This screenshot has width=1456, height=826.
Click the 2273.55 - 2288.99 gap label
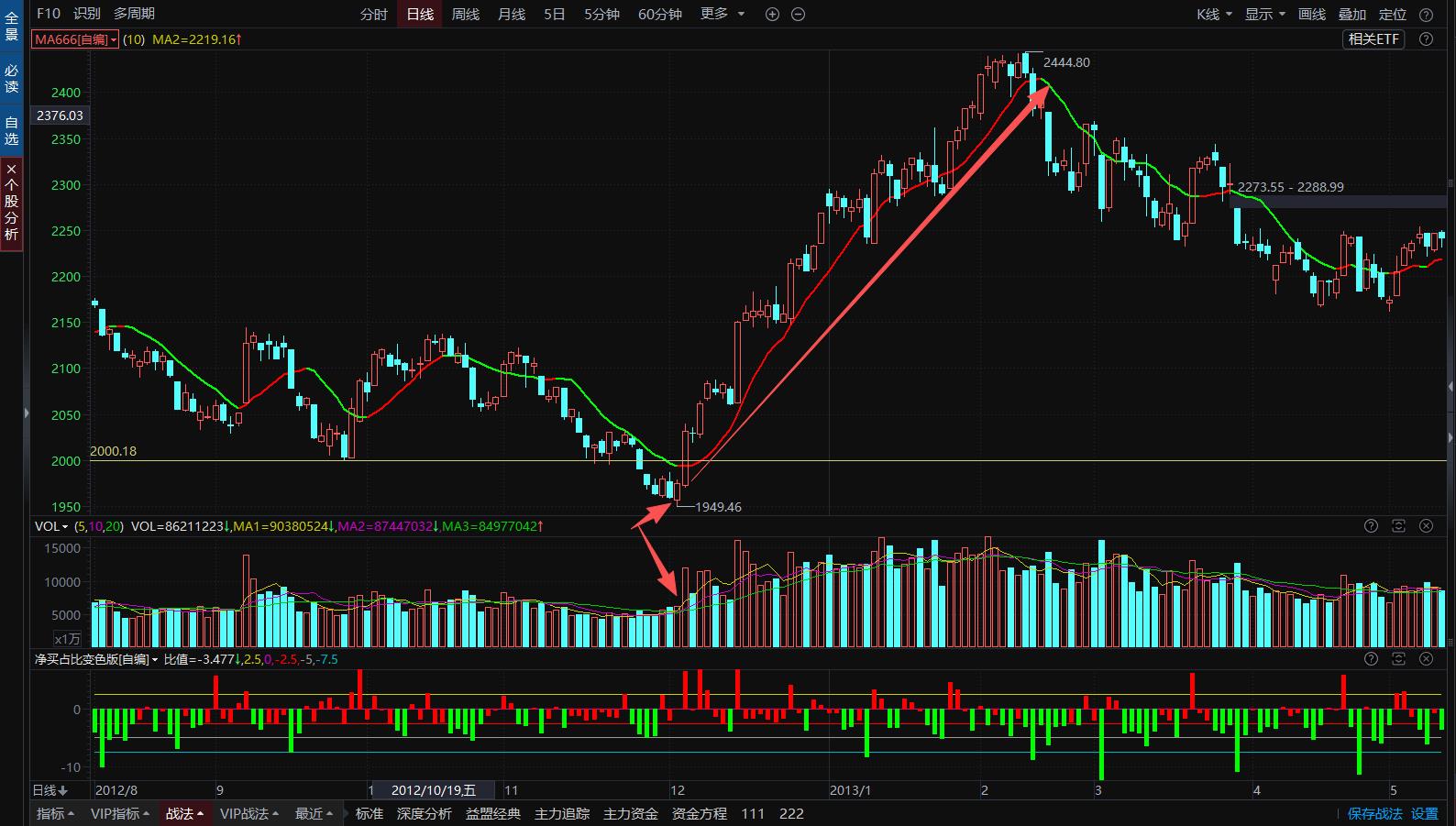click(1291, 187)
